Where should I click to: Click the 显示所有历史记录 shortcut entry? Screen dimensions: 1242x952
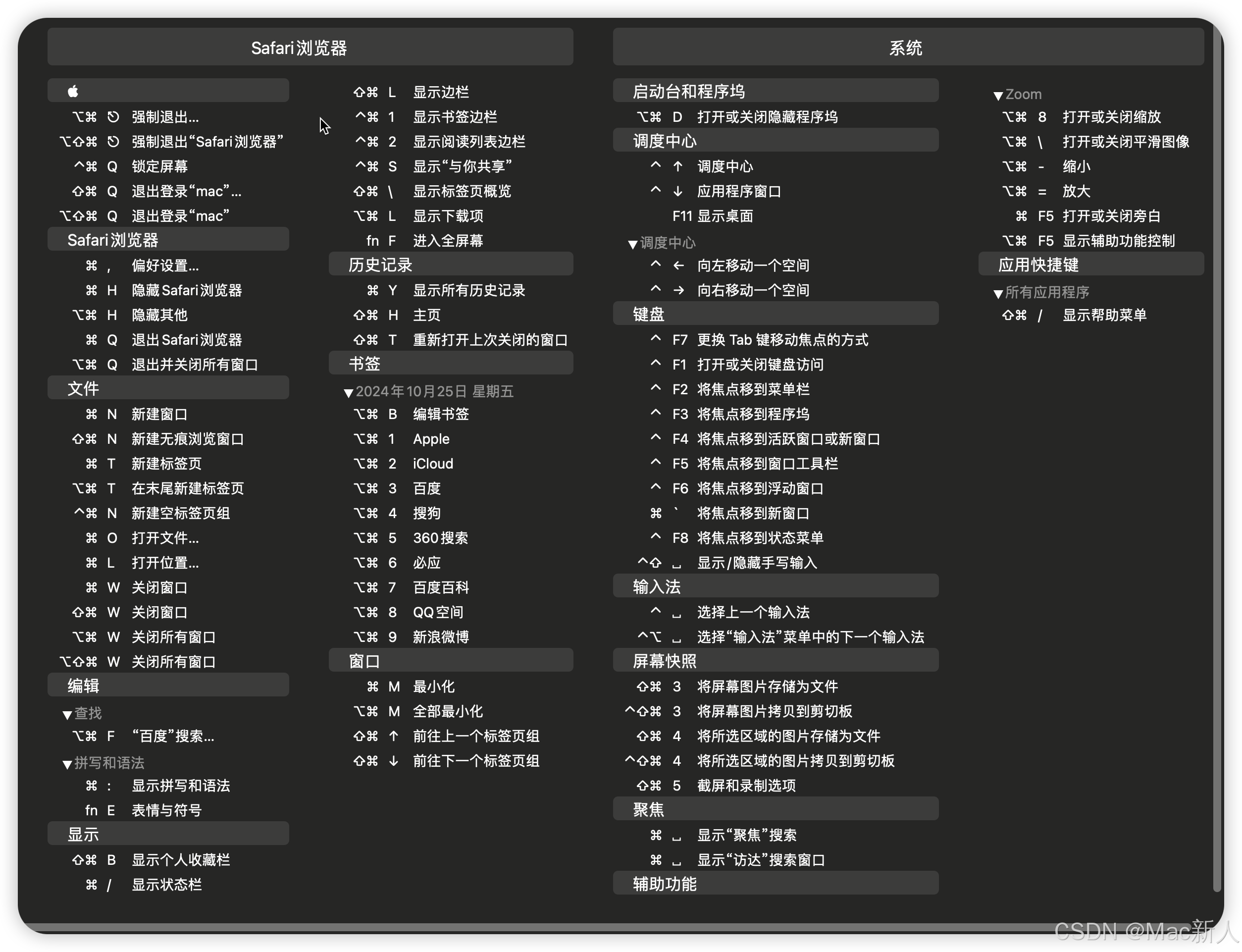tap(468, 291)
